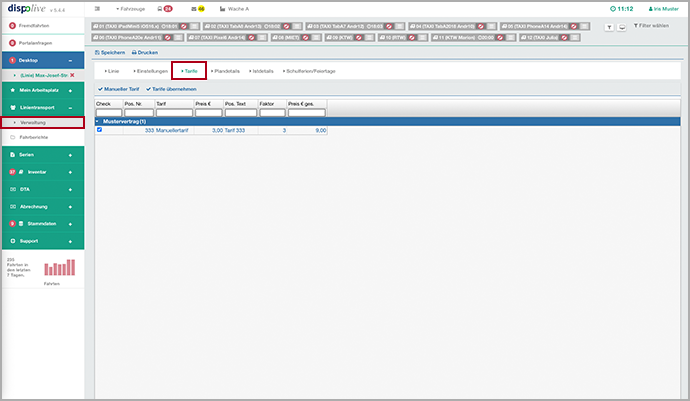
Task: Uncheck the Manuellertarif row checkbox
Action: (99, 129)
